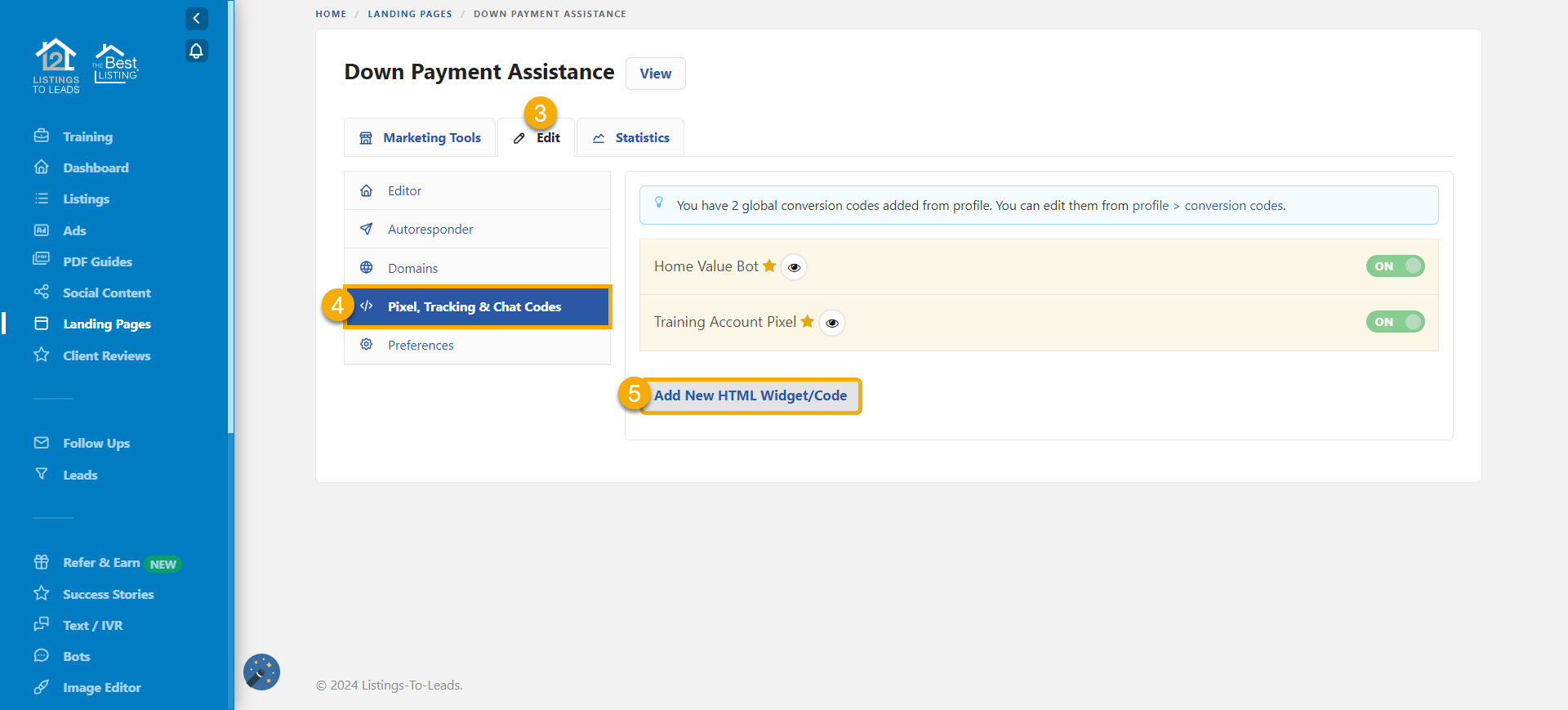Follow the conversion codes link
Viewport: 1568px width, 710px height.
click(1233, 206)
